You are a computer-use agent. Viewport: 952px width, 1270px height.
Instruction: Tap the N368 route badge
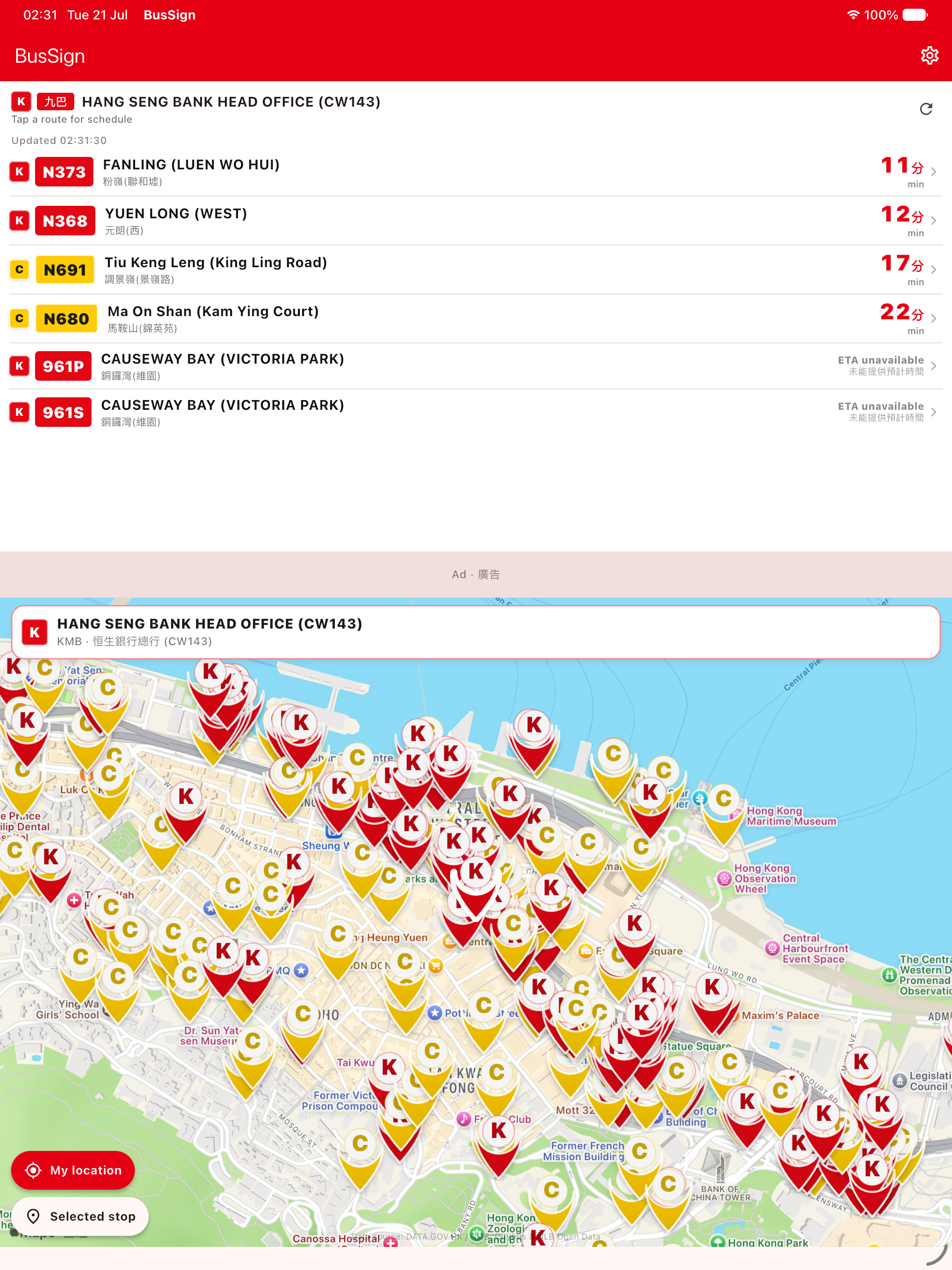(65, 221)
